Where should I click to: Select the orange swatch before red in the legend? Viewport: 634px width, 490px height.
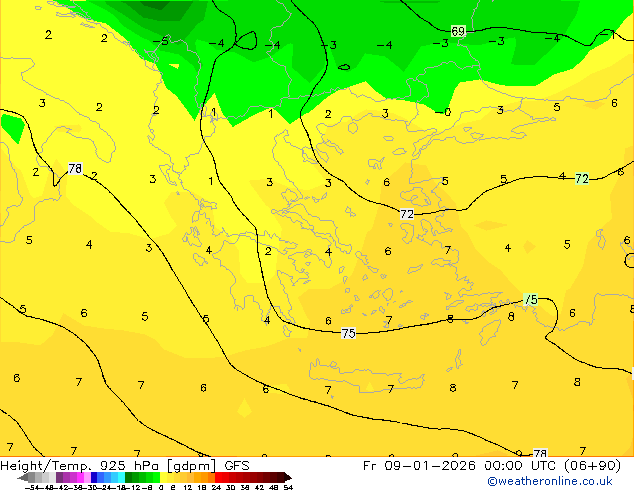[211, 478]
